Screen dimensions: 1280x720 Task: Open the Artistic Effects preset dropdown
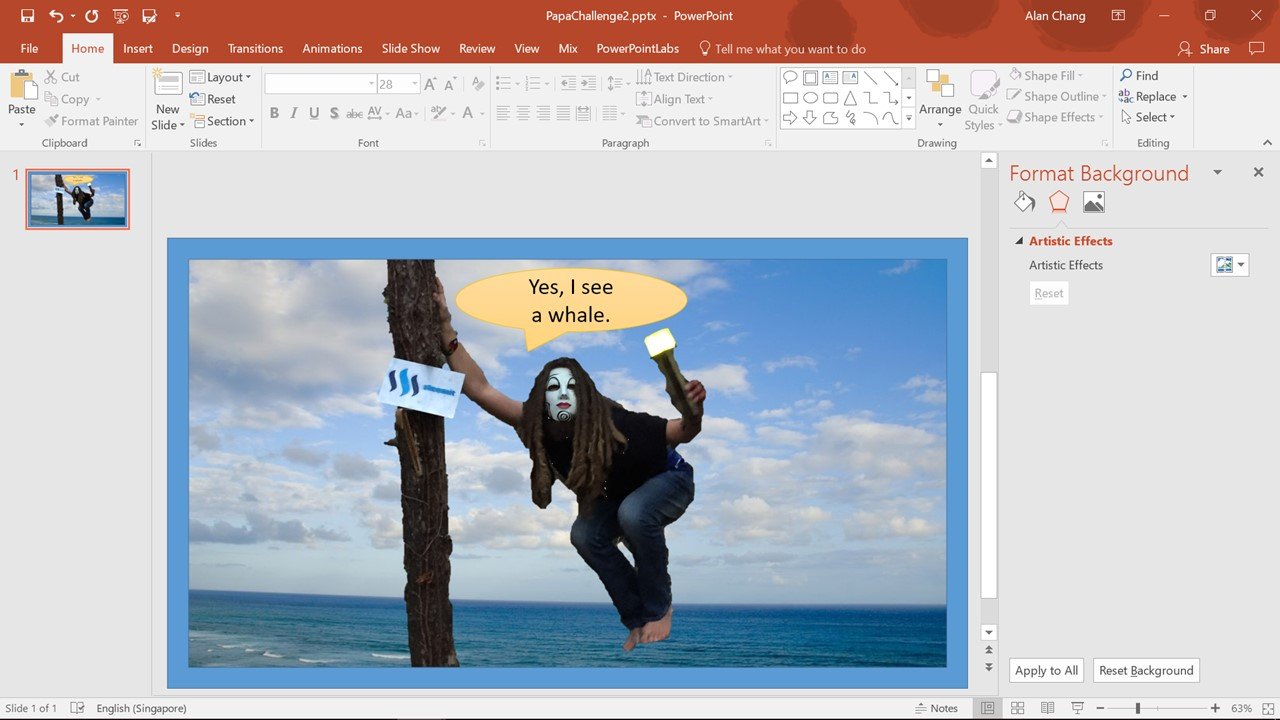(1230, 265)
